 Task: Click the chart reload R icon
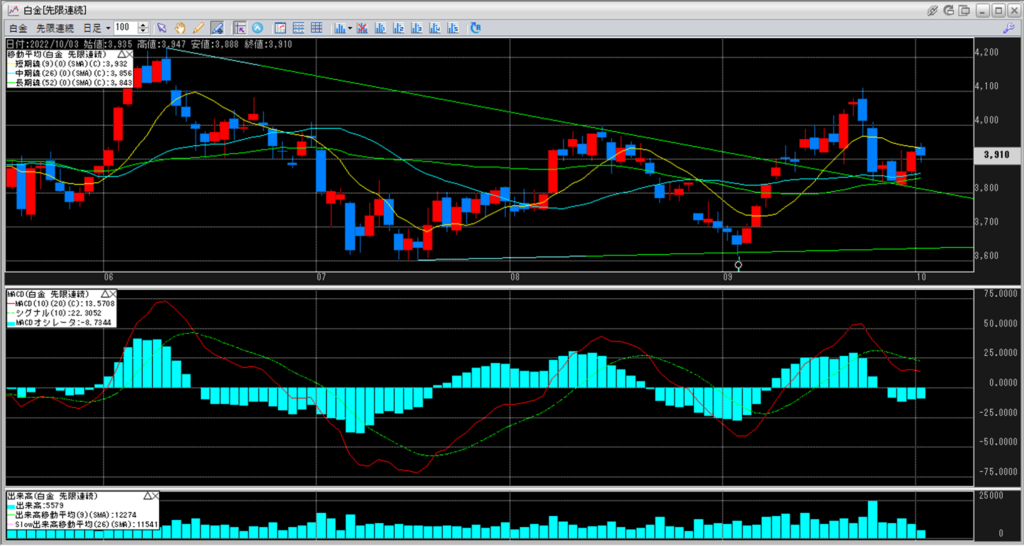[475, 28]
